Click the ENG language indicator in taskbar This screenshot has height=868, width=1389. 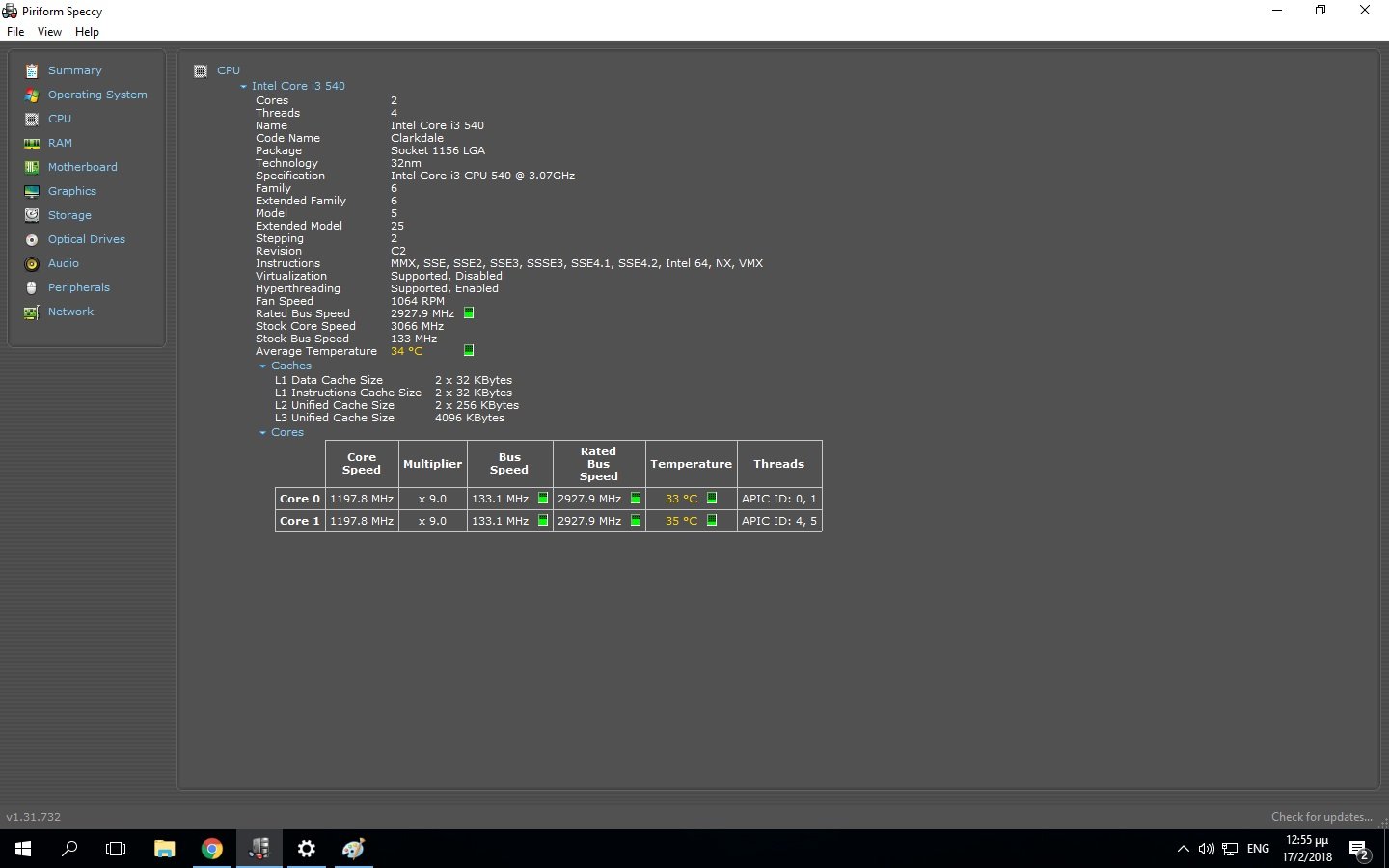click(x=1258, y=849)
